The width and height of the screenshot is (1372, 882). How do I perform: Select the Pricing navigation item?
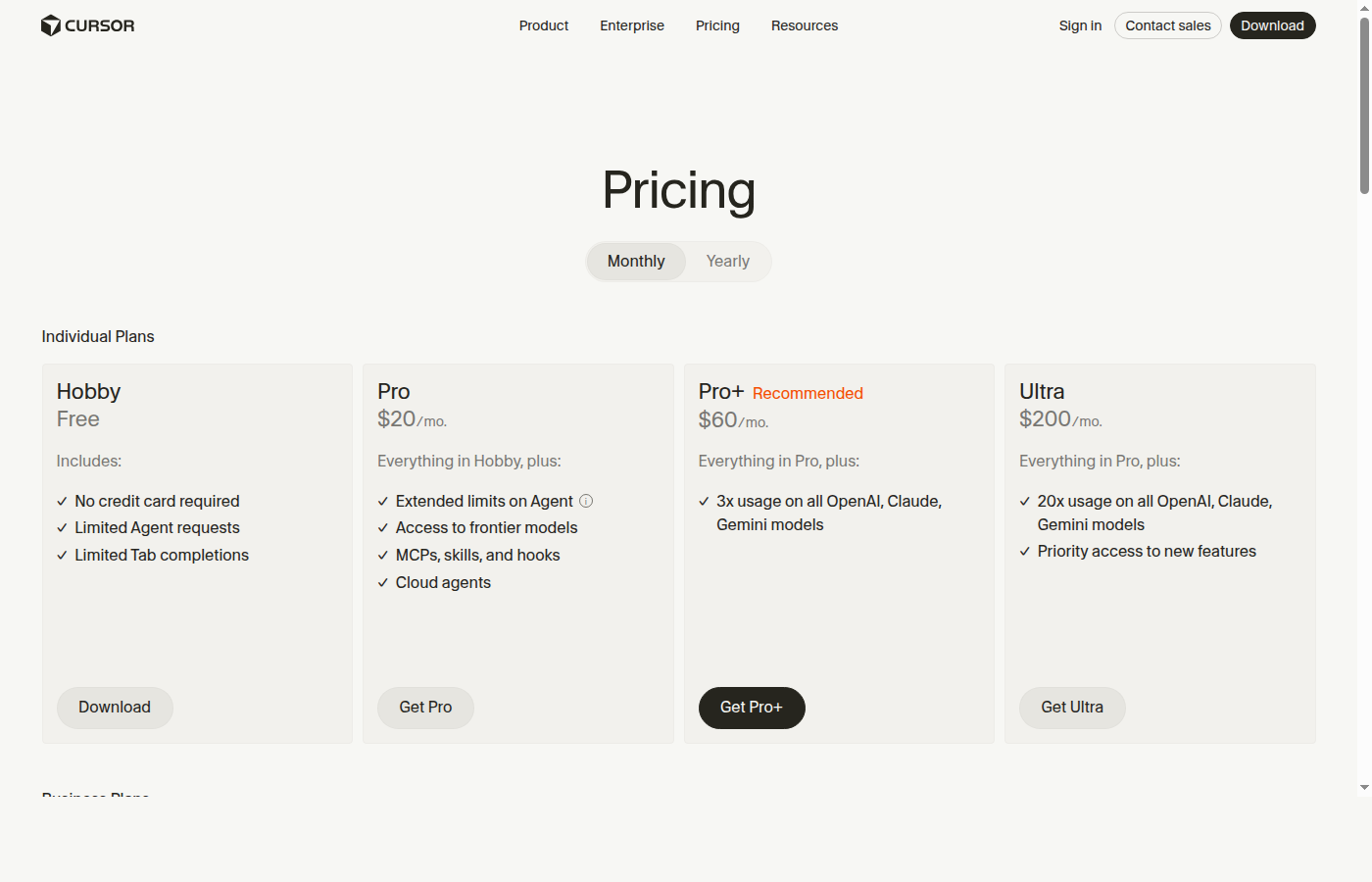click(x=717, y=25)
